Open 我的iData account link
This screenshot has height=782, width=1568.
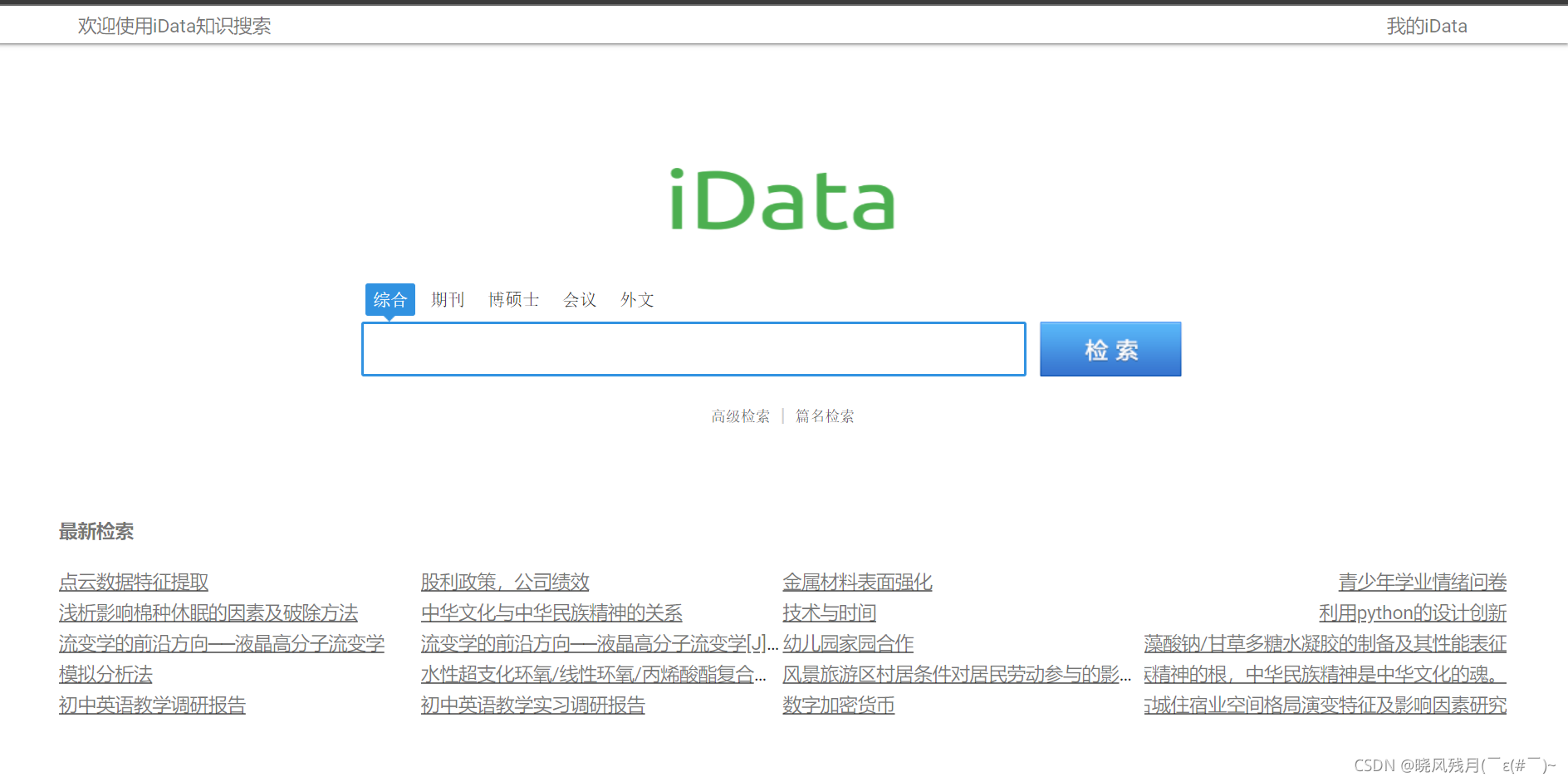1427,26
